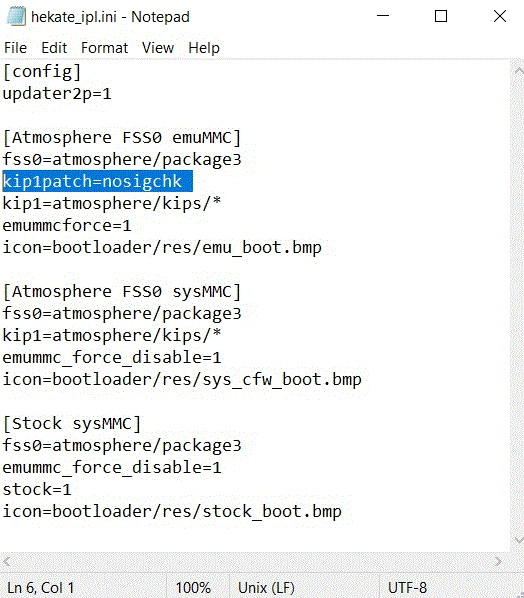
Task: Click the UTF-8 encoding status bar label
Action: 407,587
